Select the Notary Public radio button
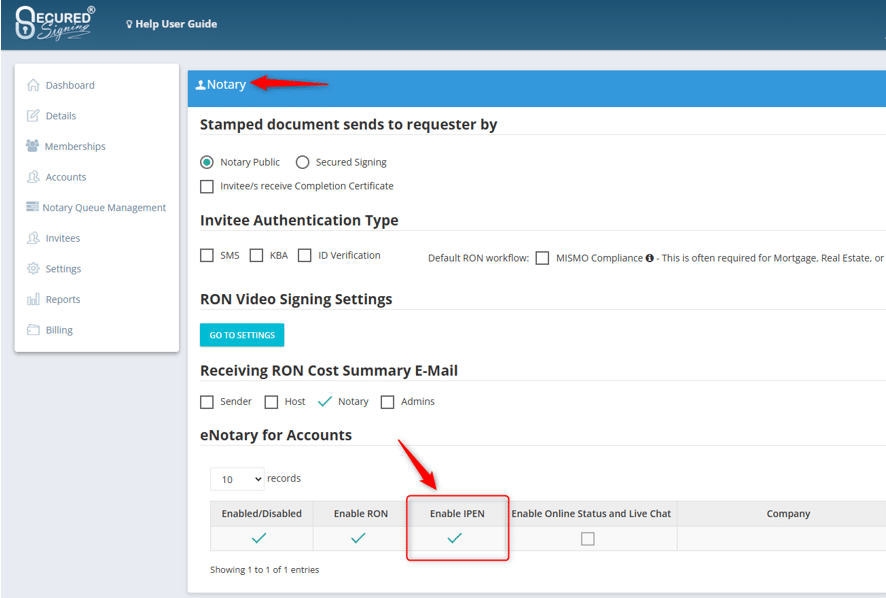The image size is (886, 598). [x=207, y=161]
